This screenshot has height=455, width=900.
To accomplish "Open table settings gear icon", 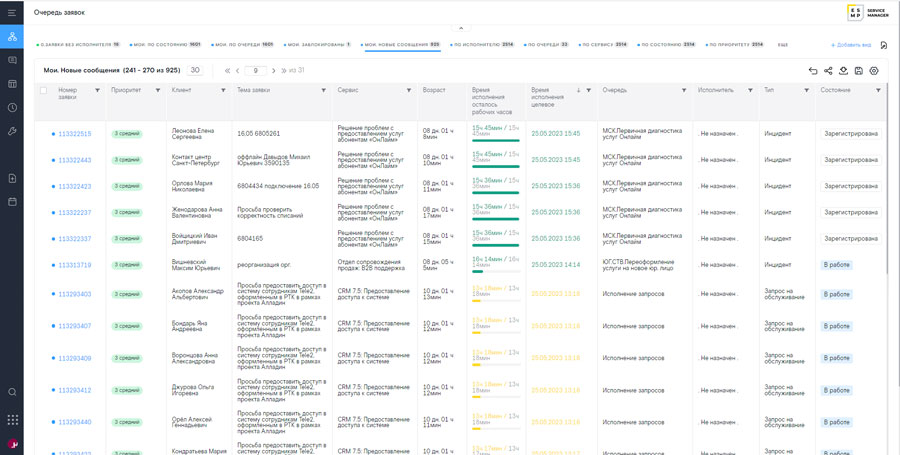I will coord(874,71).
